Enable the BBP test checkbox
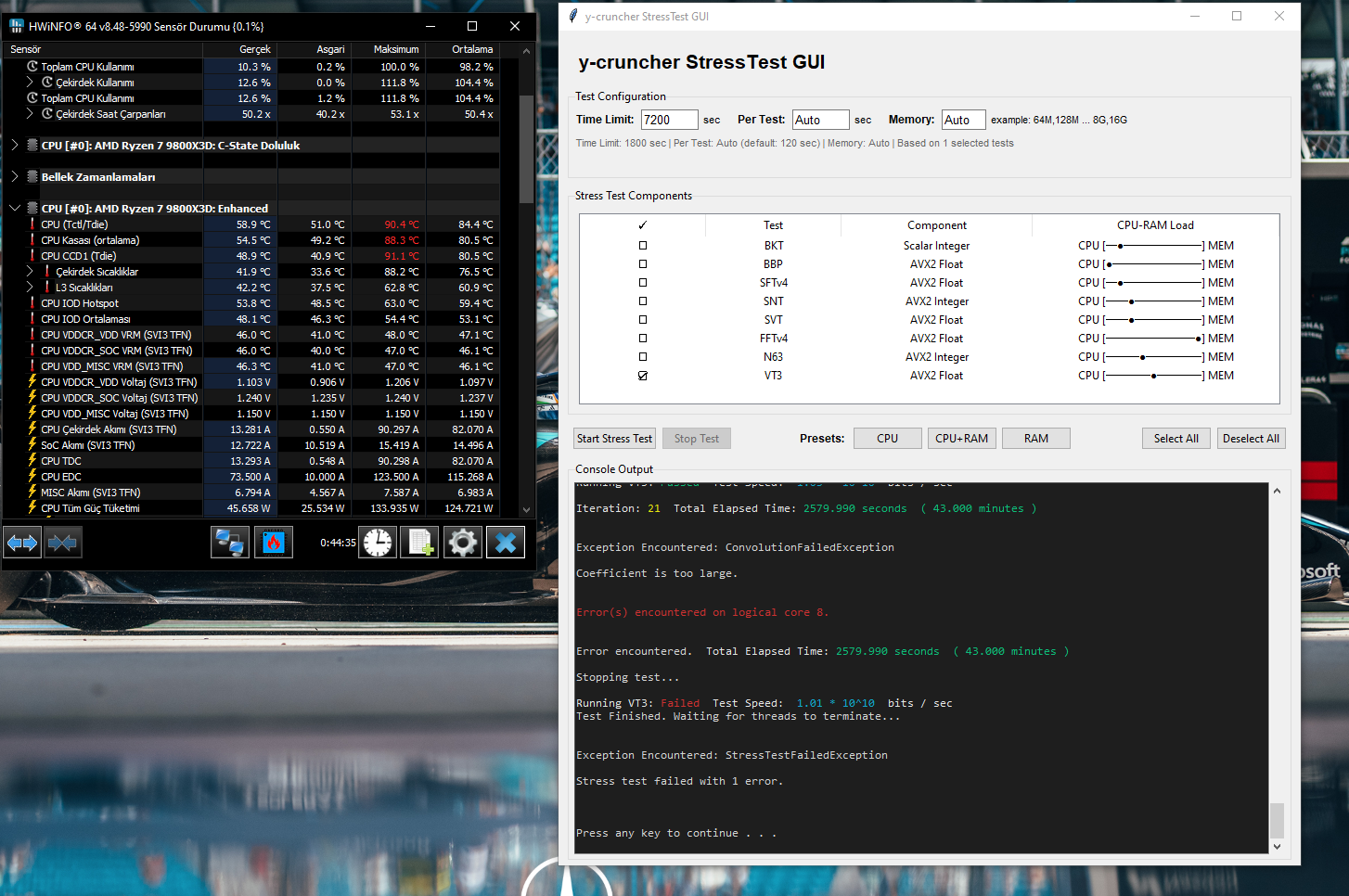 [x=643, y=264]
